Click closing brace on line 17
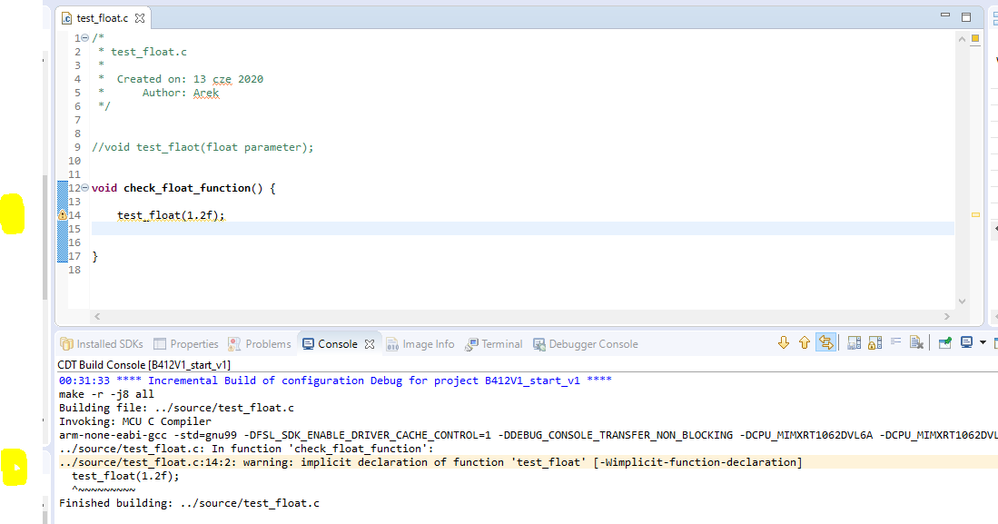The width and height of the screenshot is (998, 524). tap(95, 256)
